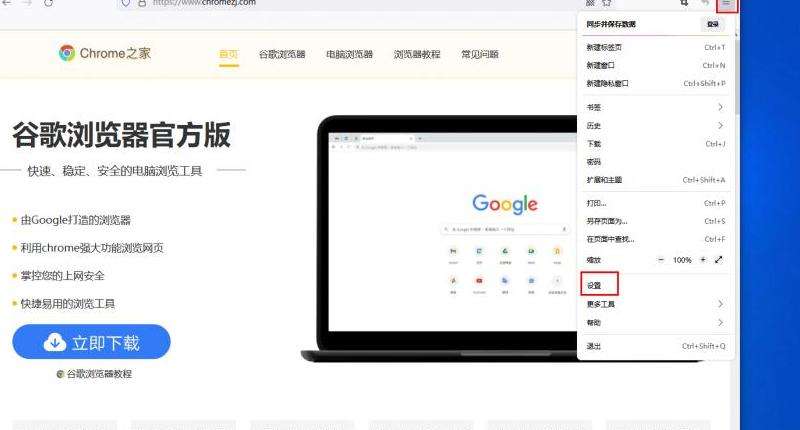Screen dimensions: 800x430
Task: Click the small Chrome icon beside 谷歌浏览器教程
Action: pyautogui.click(x=60, y=374)
